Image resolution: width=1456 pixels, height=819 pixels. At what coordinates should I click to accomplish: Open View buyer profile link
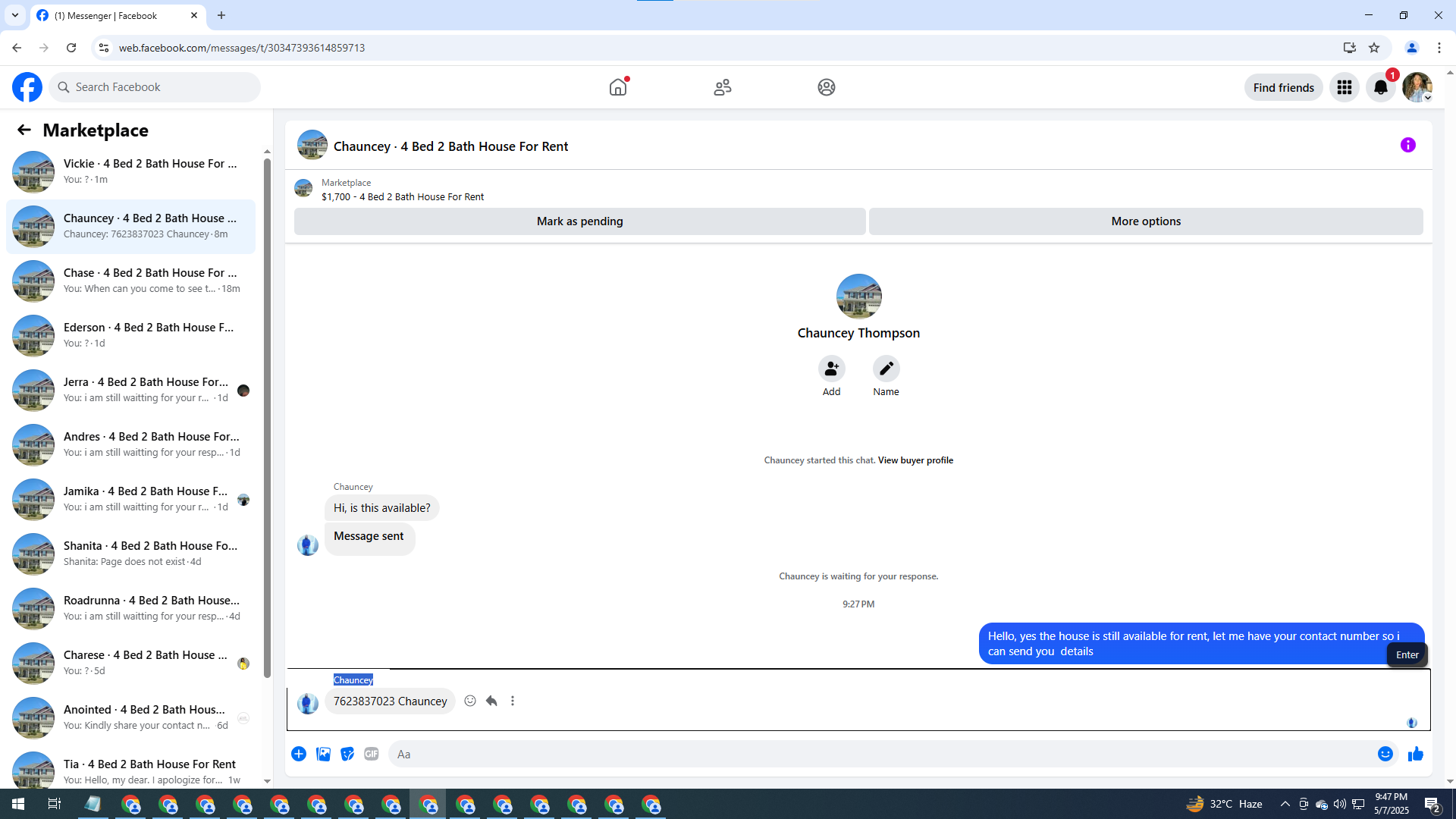click(915, 460)
